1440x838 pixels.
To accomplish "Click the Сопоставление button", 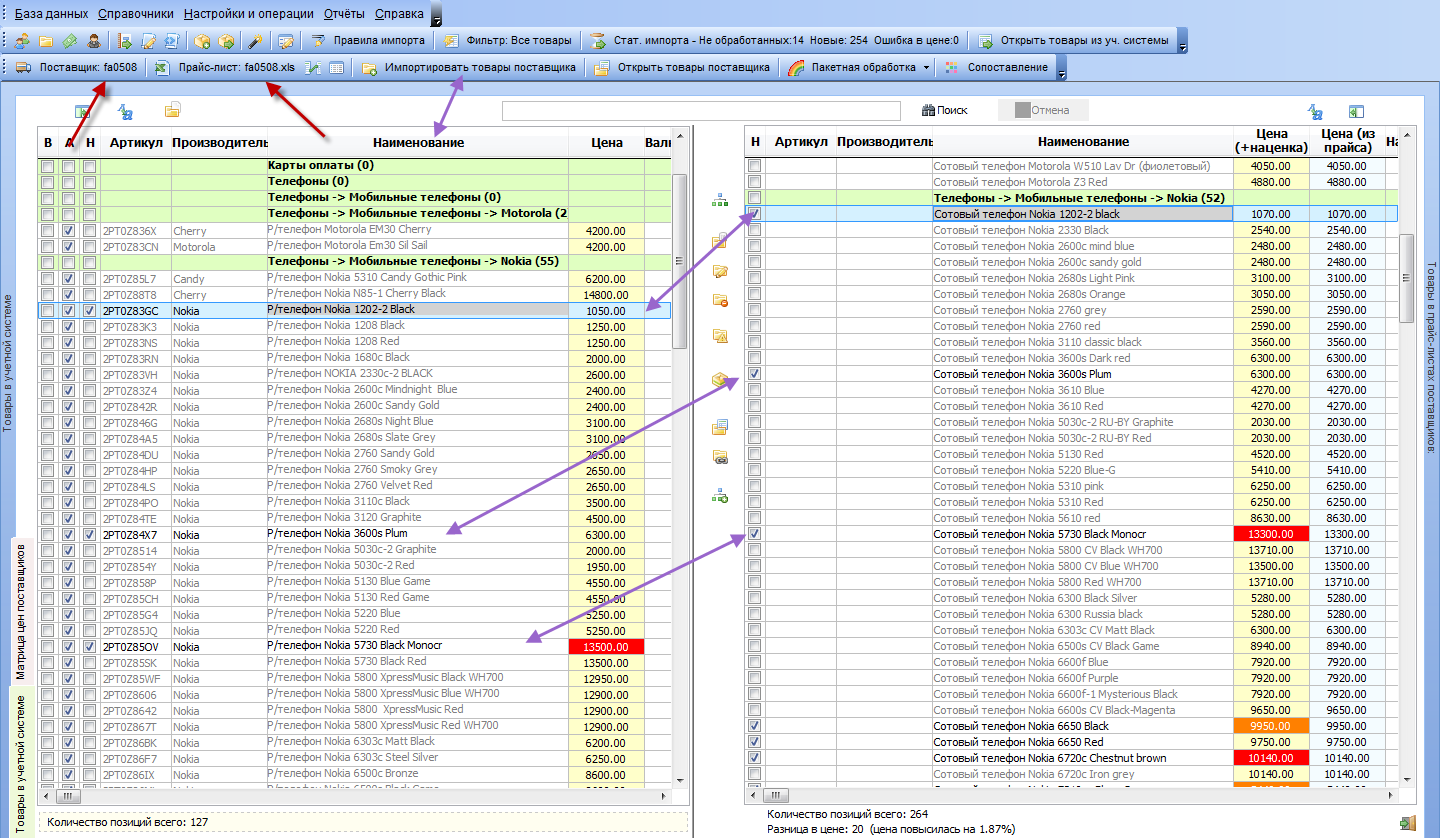I will click(996, 68).
